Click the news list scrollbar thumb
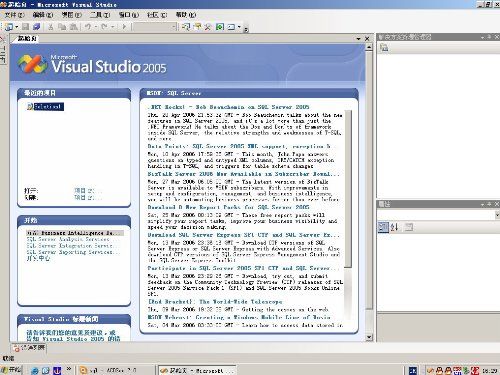500x375 pixels. pyautogui.click(x=348, y=189)
